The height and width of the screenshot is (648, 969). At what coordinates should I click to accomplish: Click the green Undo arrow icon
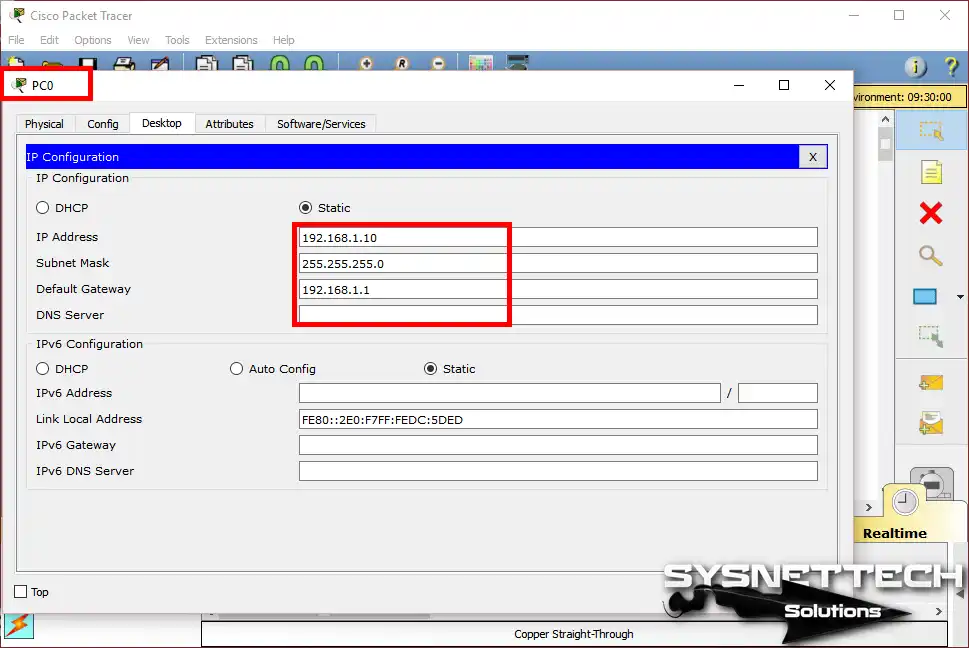[x=279, y=63]
